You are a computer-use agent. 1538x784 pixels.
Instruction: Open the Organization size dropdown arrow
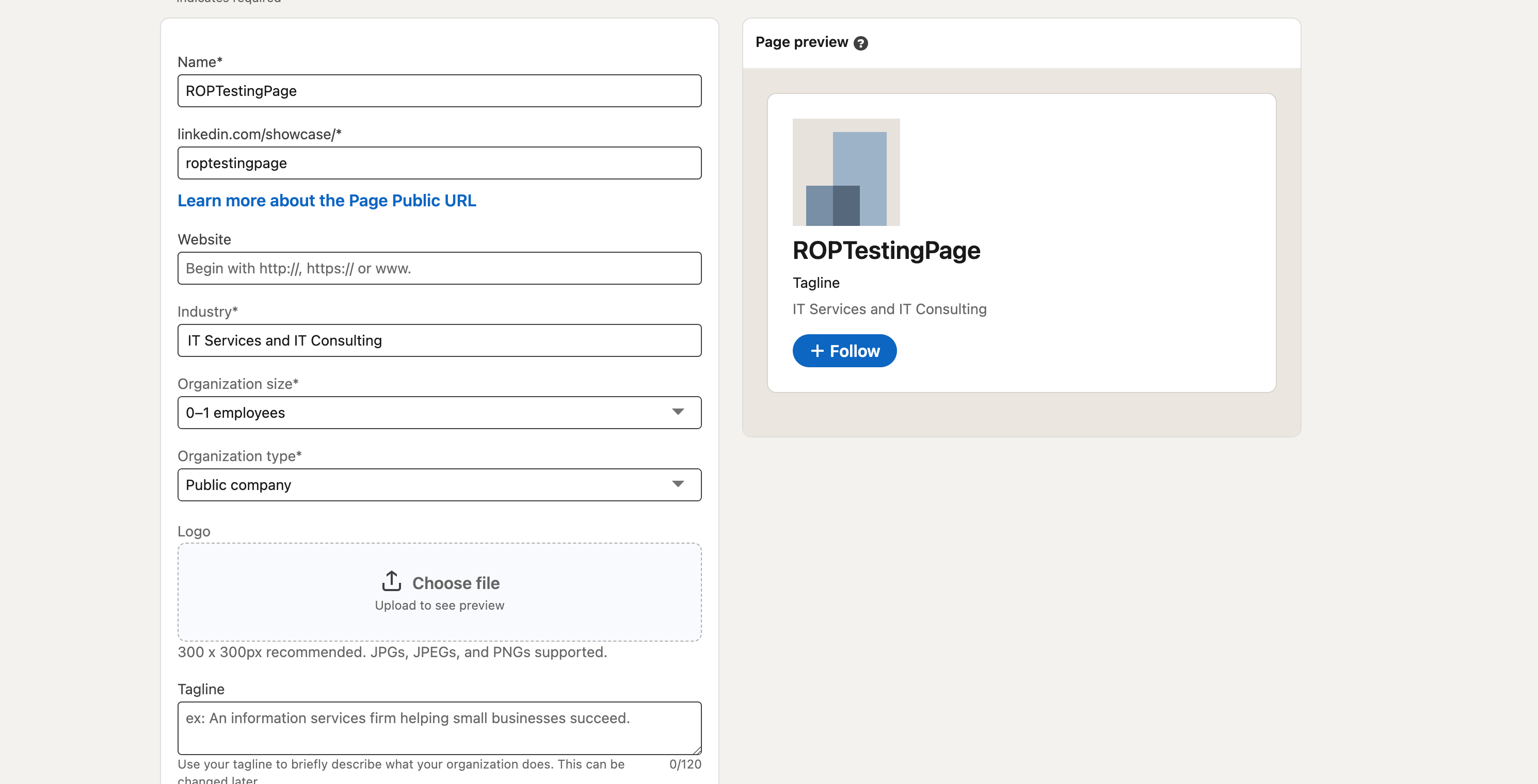pos(678,412)
